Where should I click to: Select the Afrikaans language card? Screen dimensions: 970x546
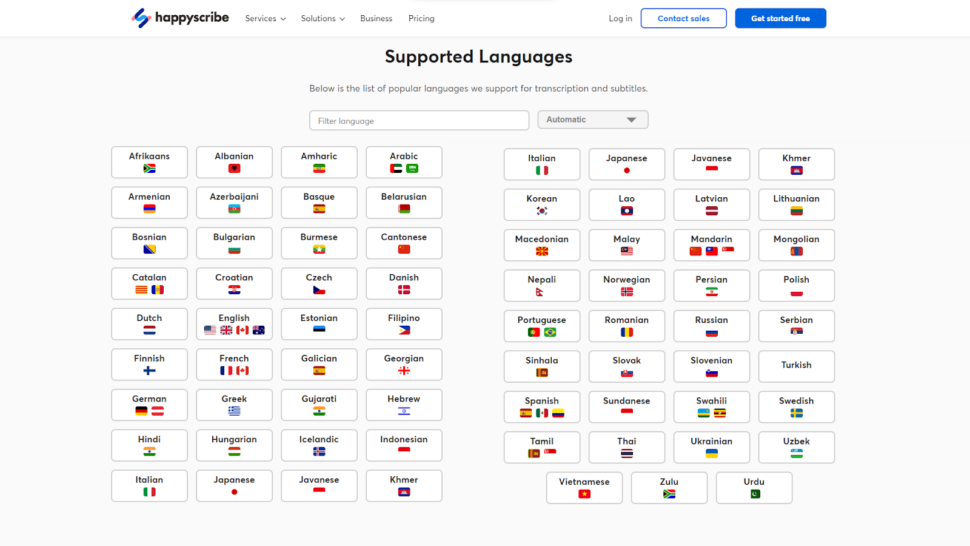click(149, 162)
